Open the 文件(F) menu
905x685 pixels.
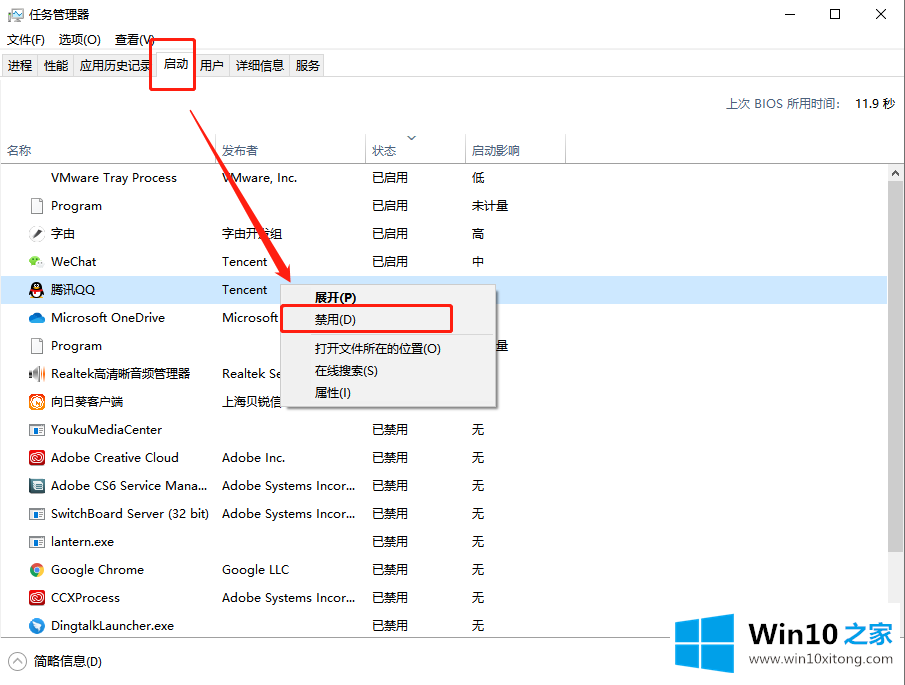26,40
